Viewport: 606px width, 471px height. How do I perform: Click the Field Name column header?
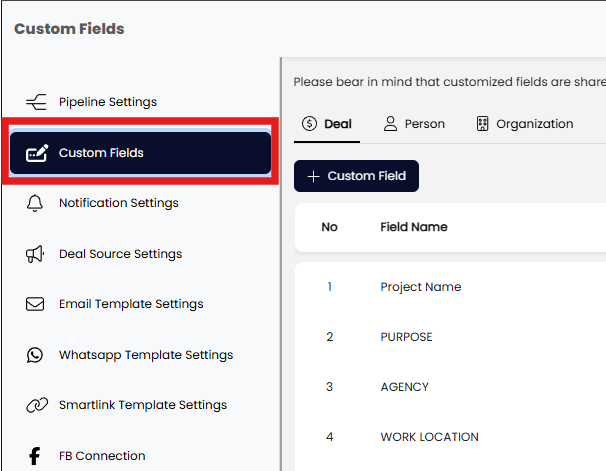point(413,227)
